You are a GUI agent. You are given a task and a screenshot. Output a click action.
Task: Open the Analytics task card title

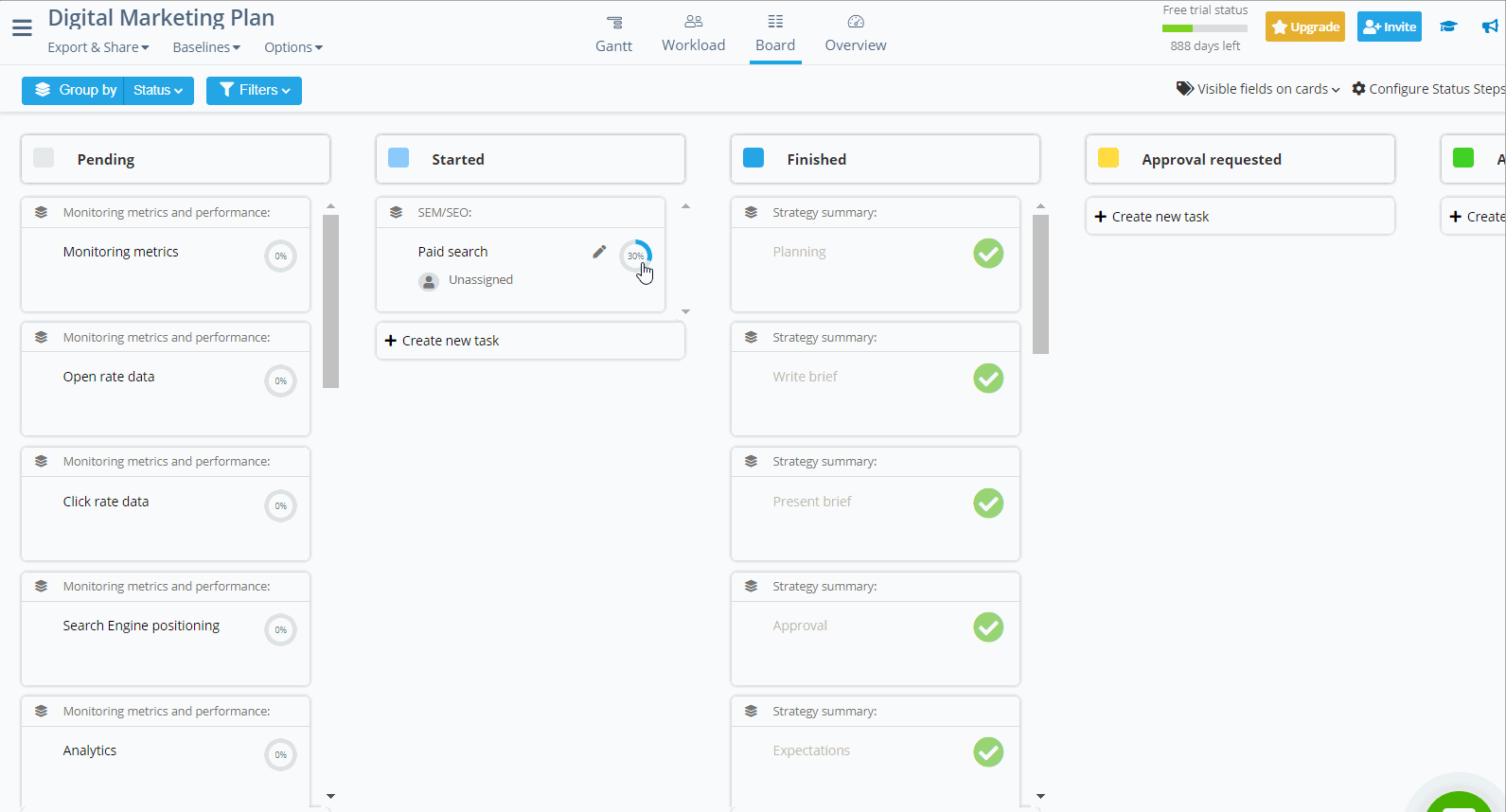coord(90,750)
